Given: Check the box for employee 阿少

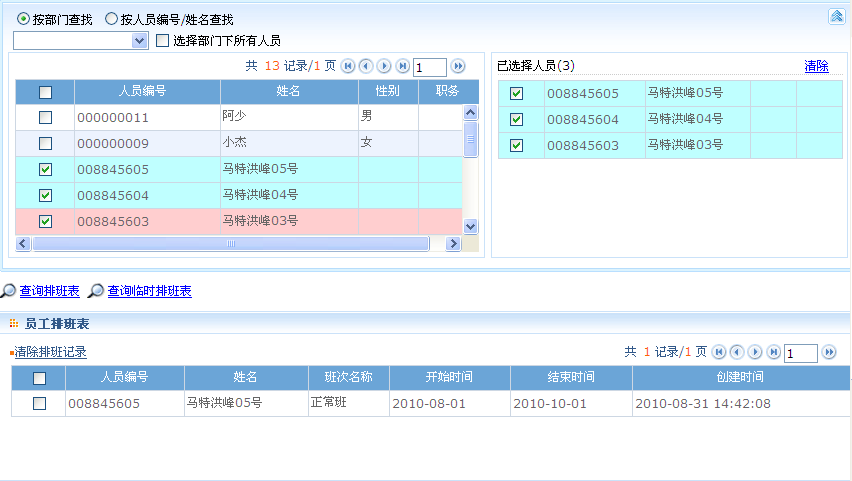Looking at the screenshot, I should [45, 117].
